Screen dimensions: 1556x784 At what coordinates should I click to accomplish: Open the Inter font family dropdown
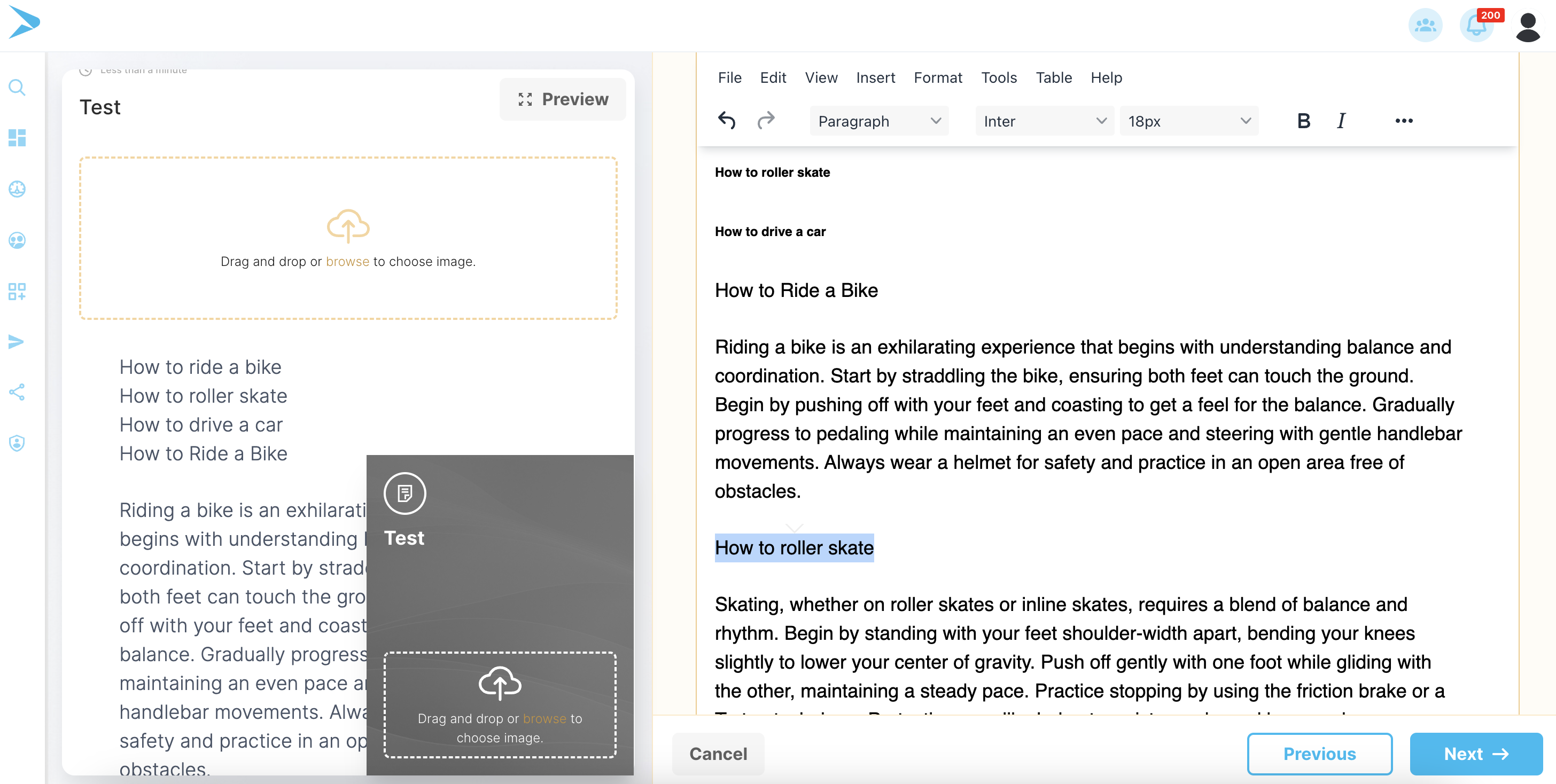[1045, 121]
